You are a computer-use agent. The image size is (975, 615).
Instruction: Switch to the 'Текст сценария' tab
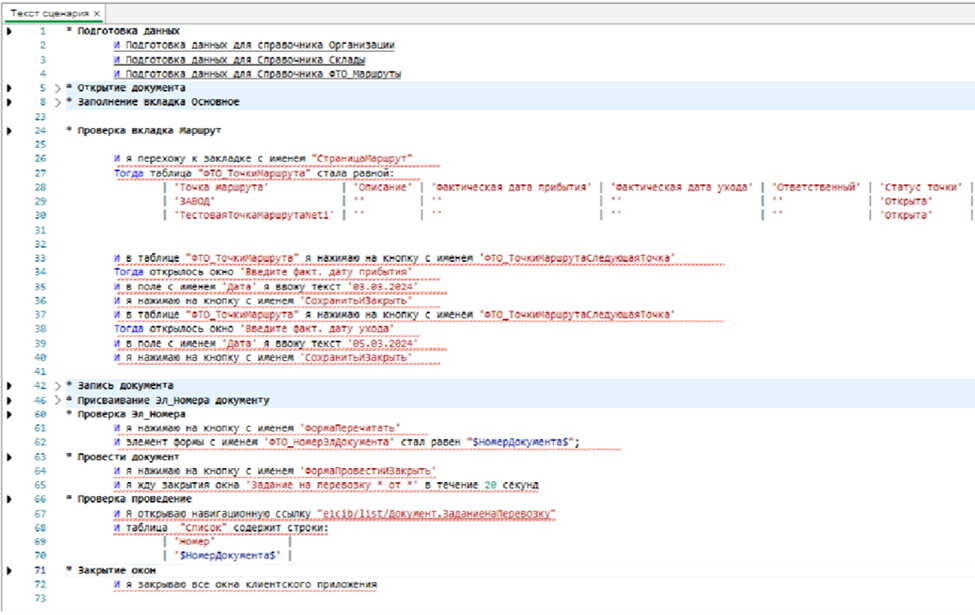[x=48, y=13]
